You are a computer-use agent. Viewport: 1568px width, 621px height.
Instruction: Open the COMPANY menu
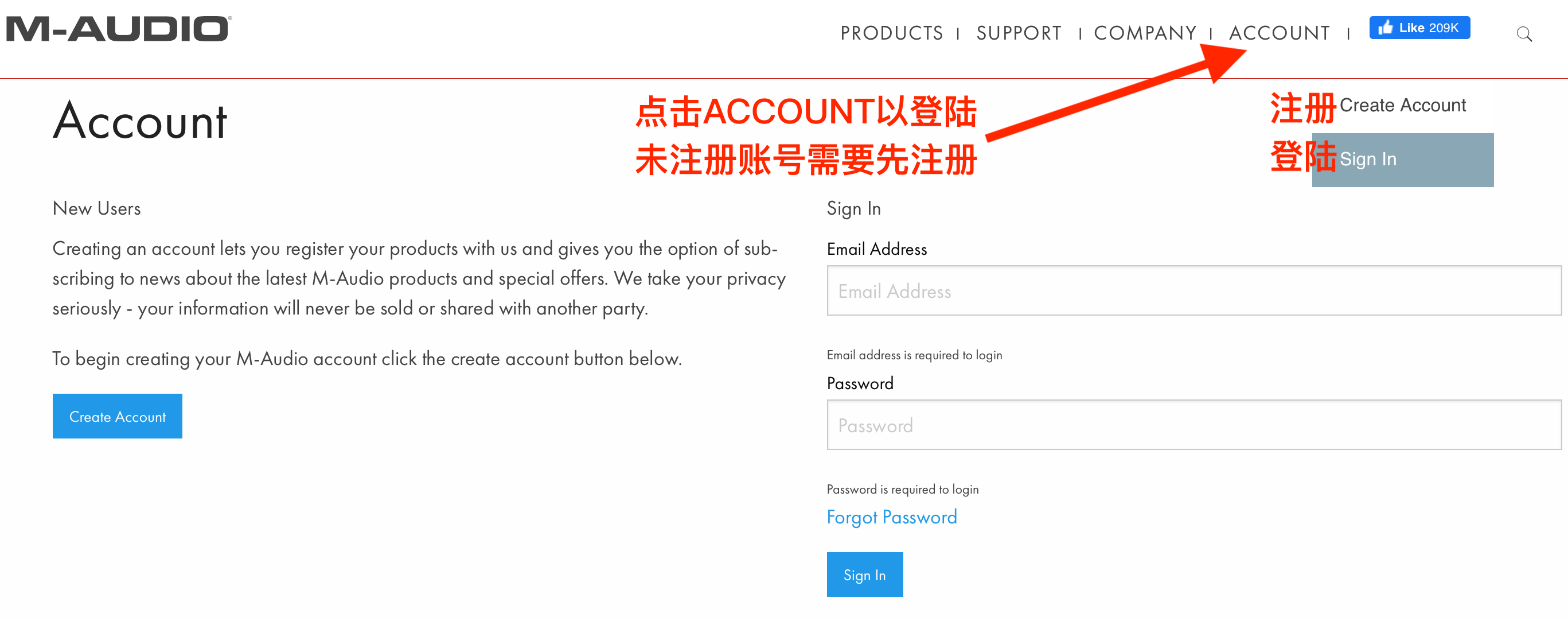point(1145,33)
